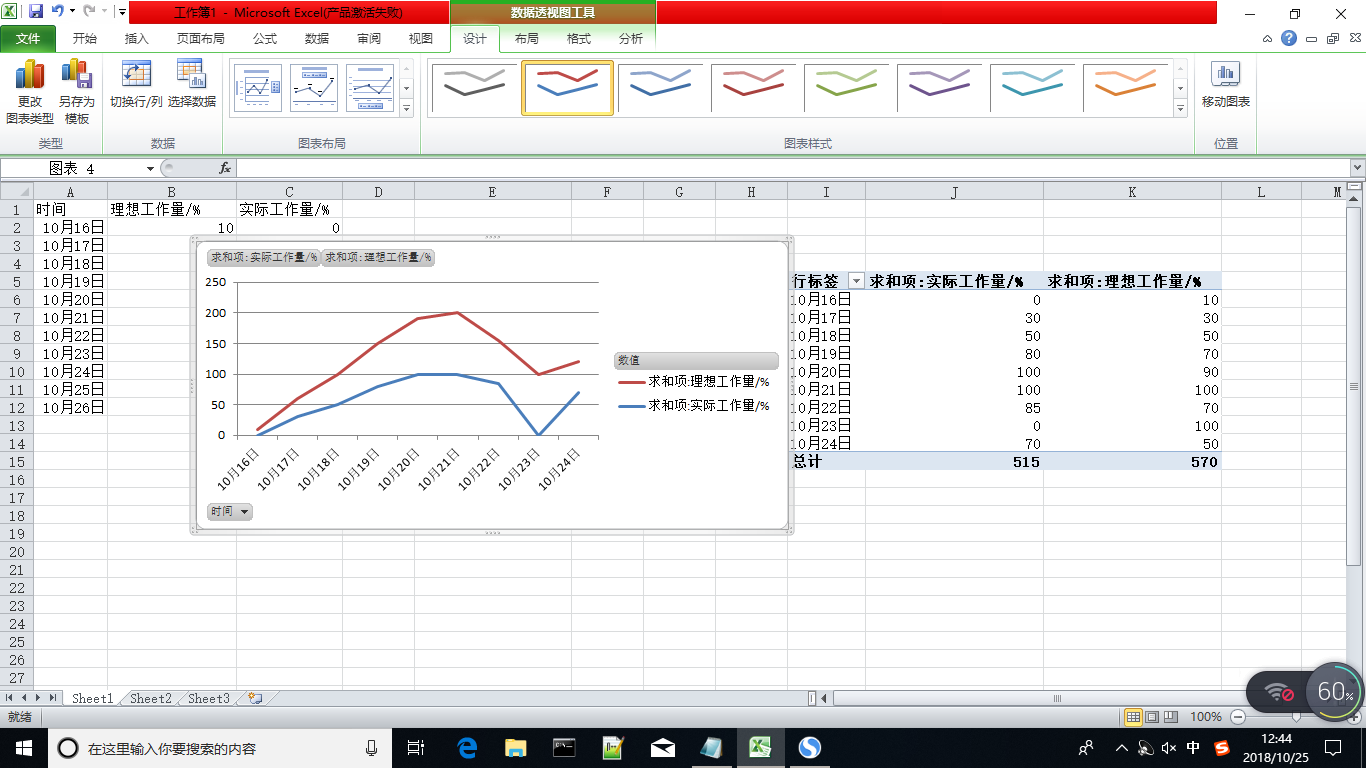Open File Explorer from taskbar
The height and width of the screenshot is (768, 1366).
(x=515, y=748)
